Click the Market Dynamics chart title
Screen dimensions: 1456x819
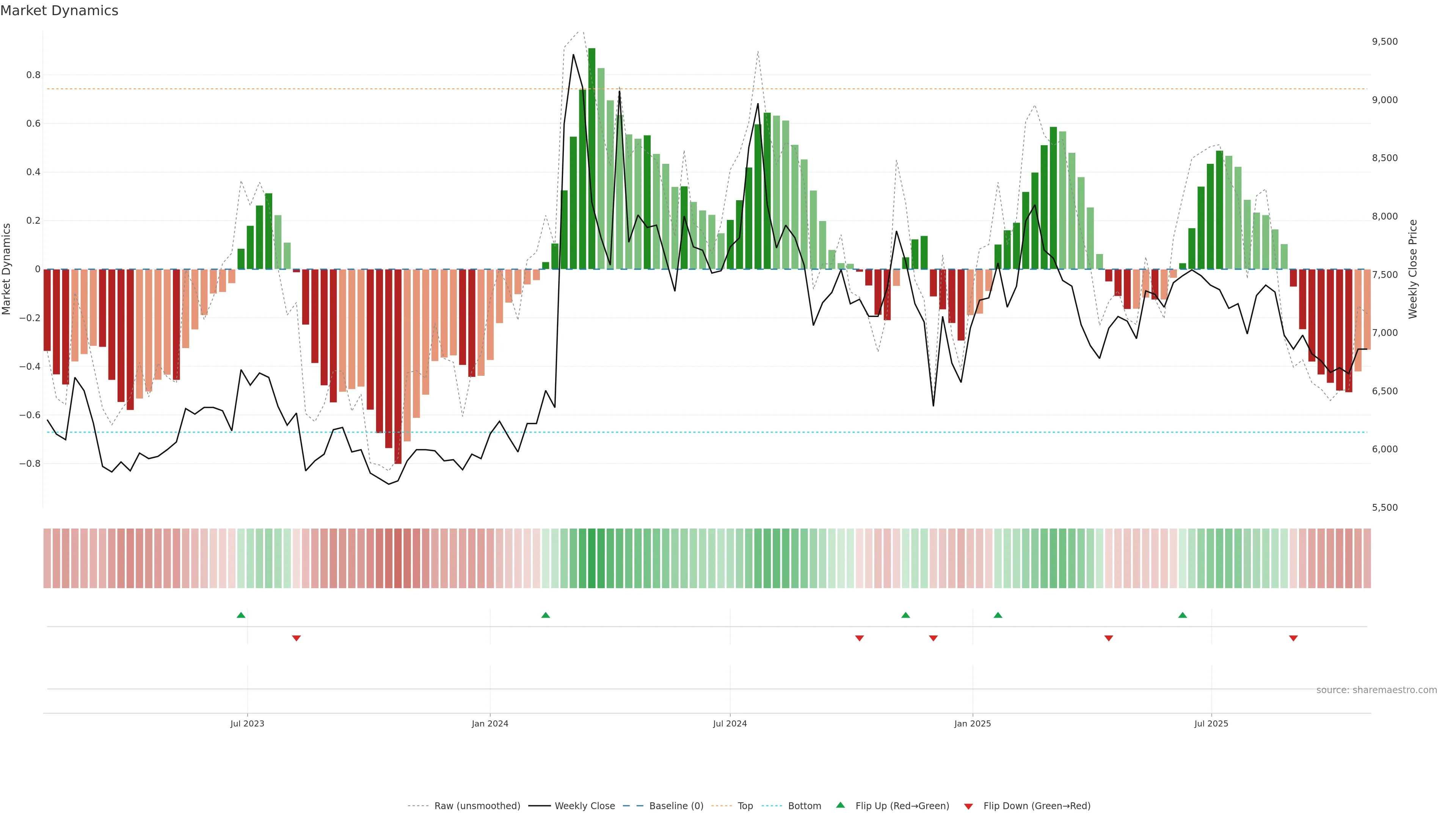click(60, 11)
